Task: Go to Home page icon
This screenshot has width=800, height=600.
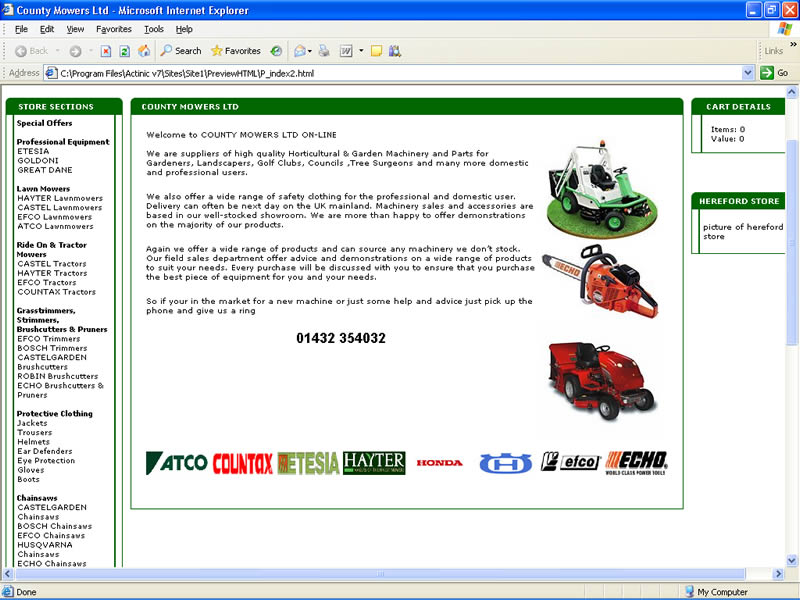Action: click(144, 51)
